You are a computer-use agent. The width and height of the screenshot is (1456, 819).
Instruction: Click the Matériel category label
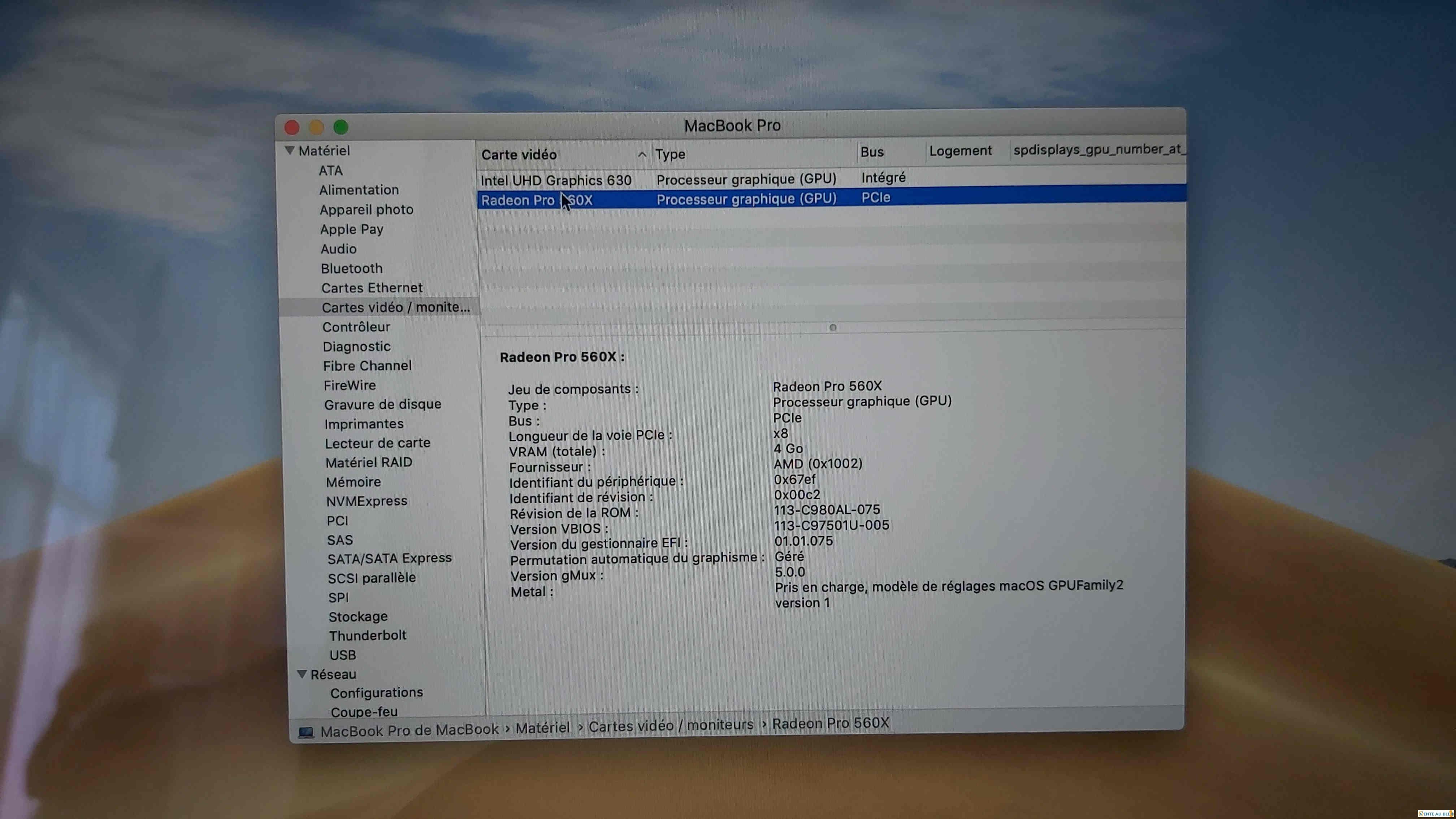coord(324,150)
